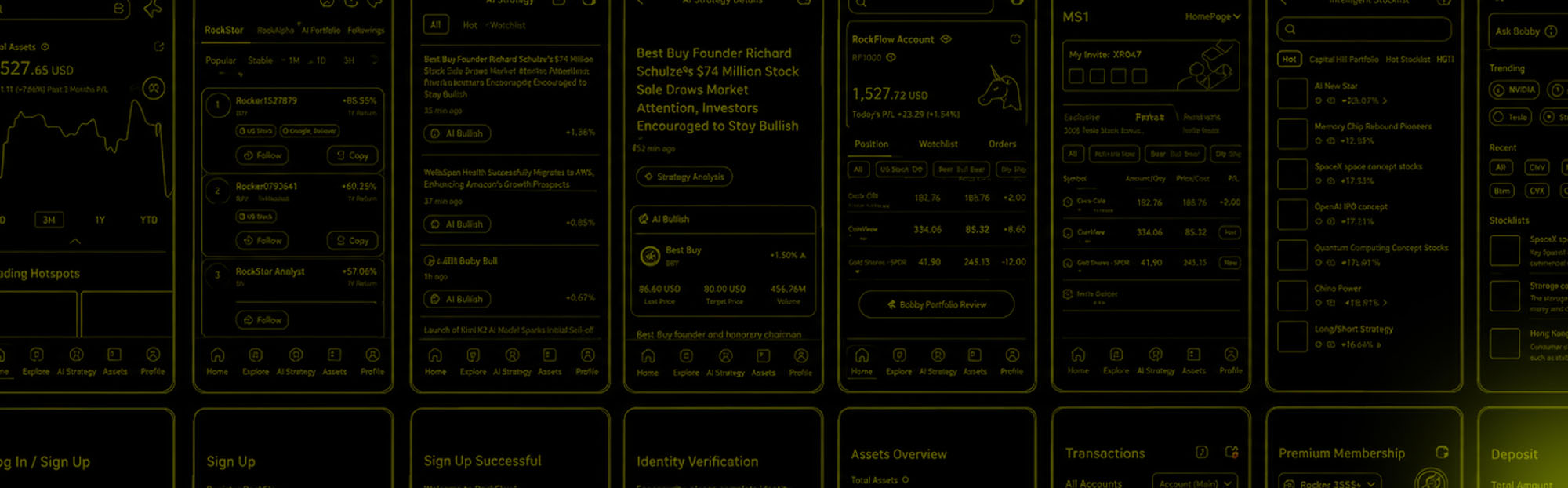1568x488 pixels.
Task: Click the search icon in the stocklist screen's search bar
Action: pyautogui.click(x=1290, y=29)
